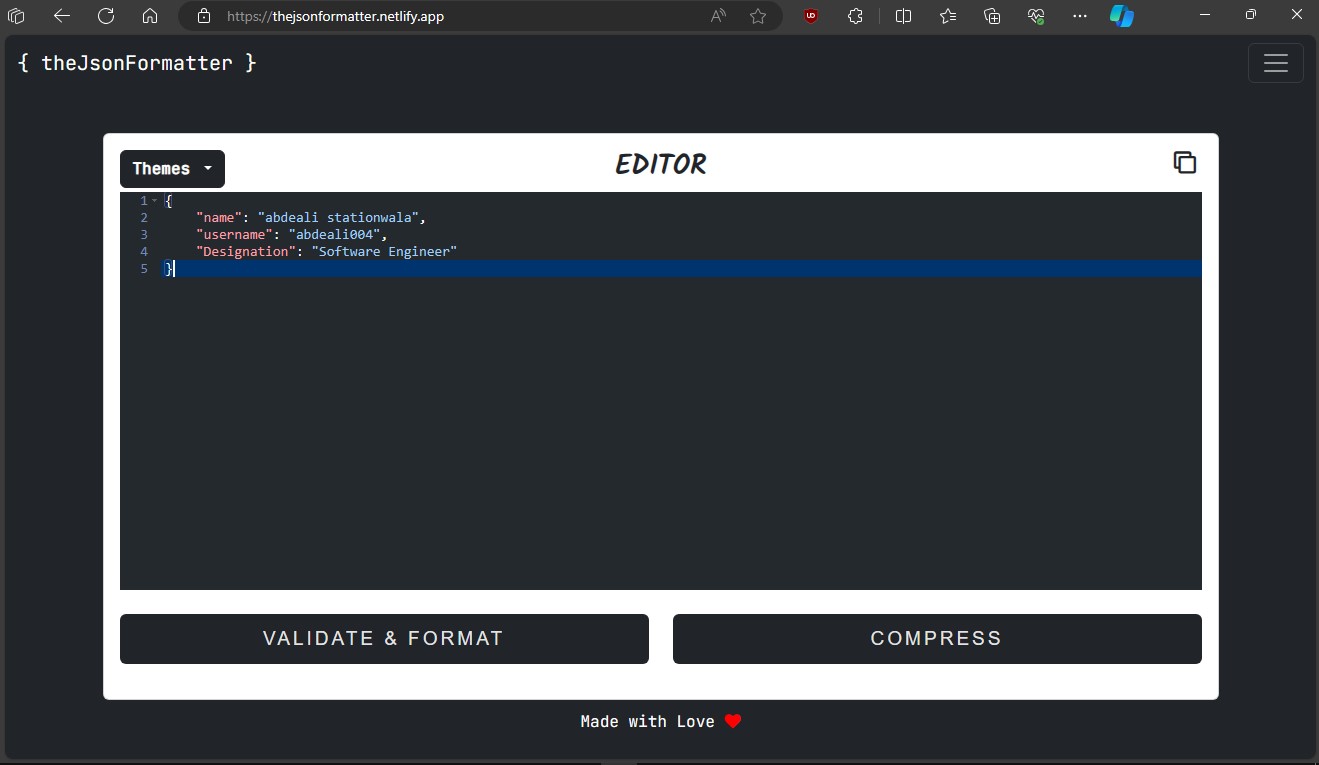The height and width of the screenshot is (765, 1319).
Task: Copy the JSON using the copy icon
Action: 1185,161
